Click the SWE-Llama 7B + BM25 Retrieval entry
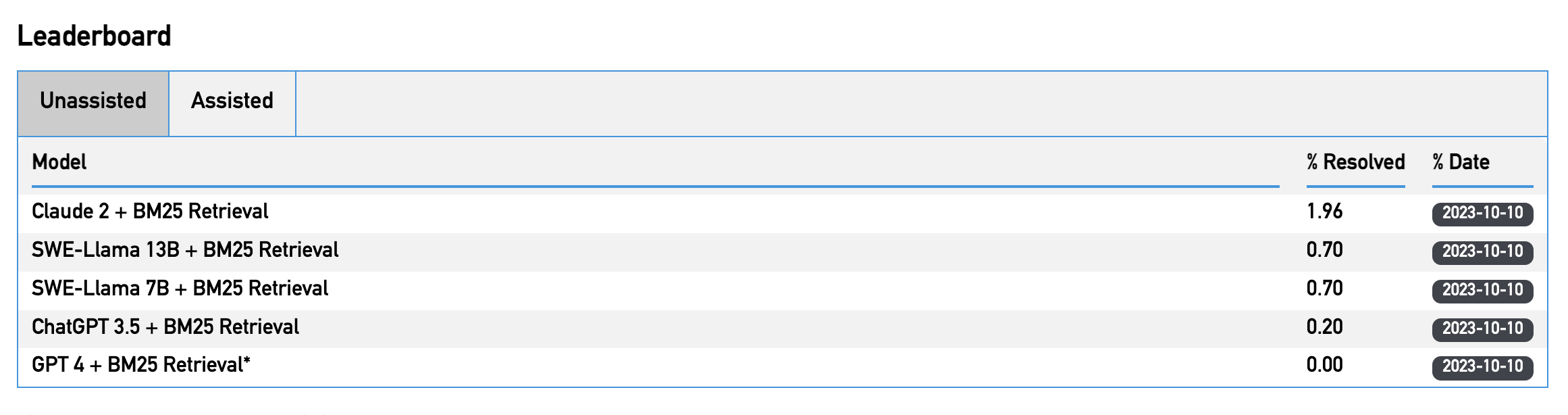 click(180, 289)
